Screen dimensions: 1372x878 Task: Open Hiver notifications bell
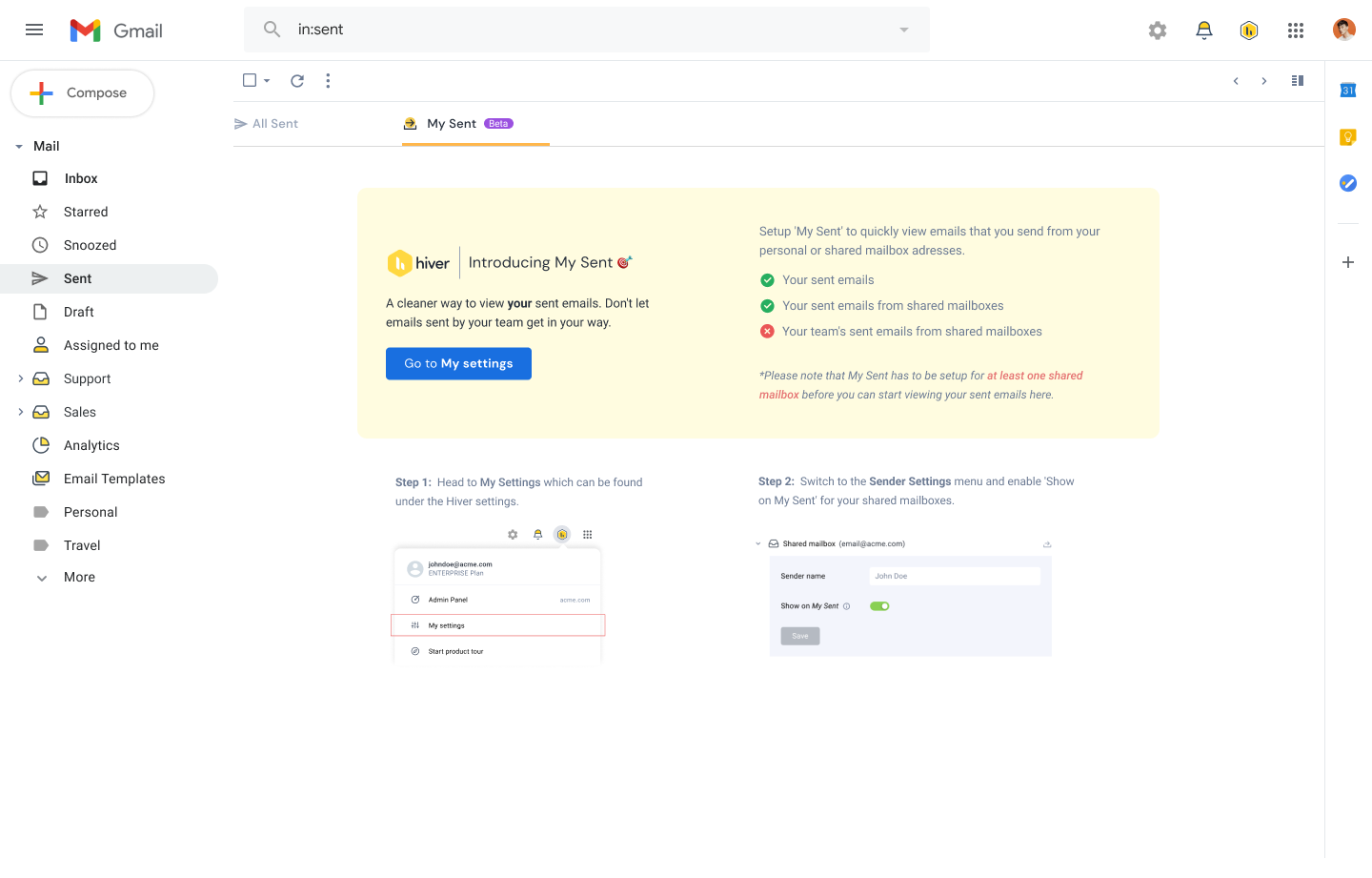click(1204, 31)
